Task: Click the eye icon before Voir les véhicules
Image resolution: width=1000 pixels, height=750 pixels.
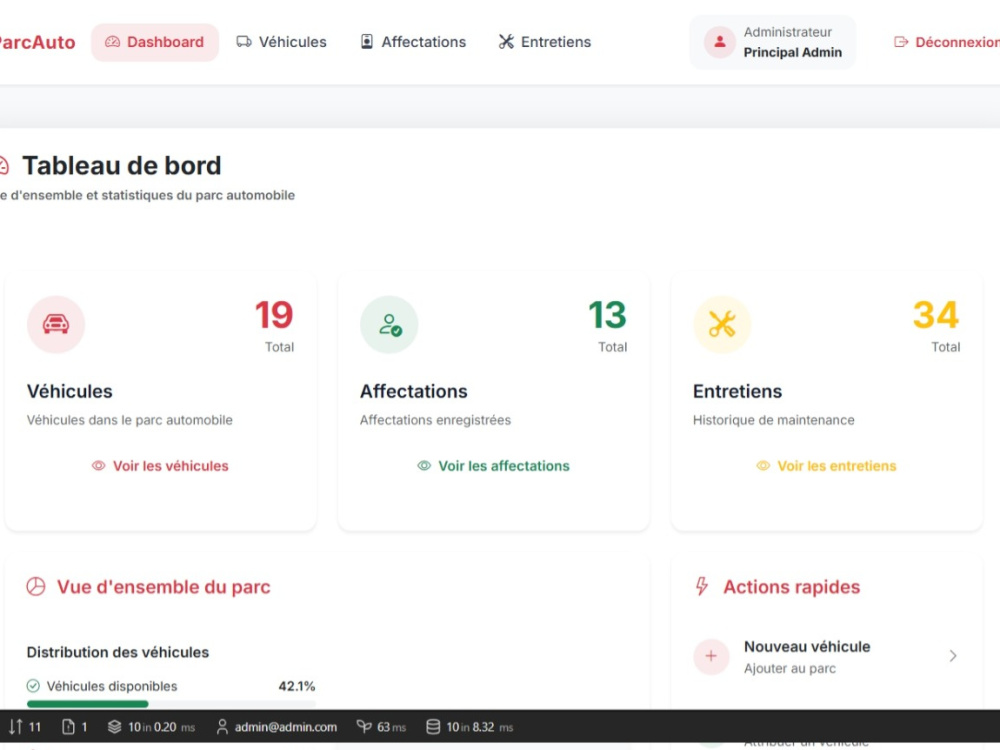Action: click(98, 466)
